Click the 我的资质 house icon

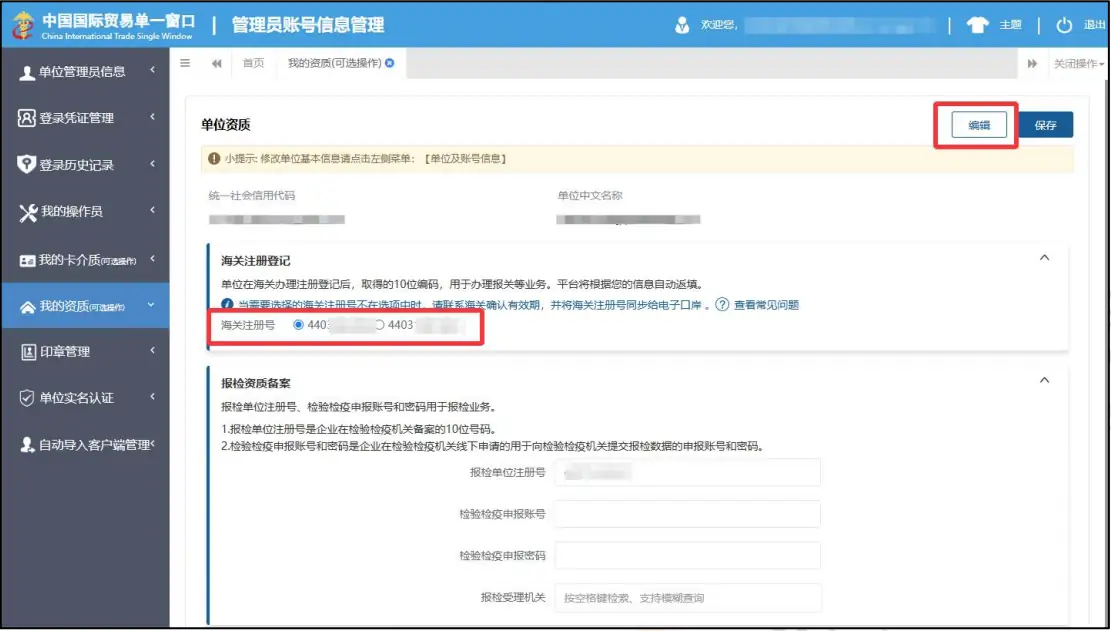pyautogui.click(x=28, y=307)
